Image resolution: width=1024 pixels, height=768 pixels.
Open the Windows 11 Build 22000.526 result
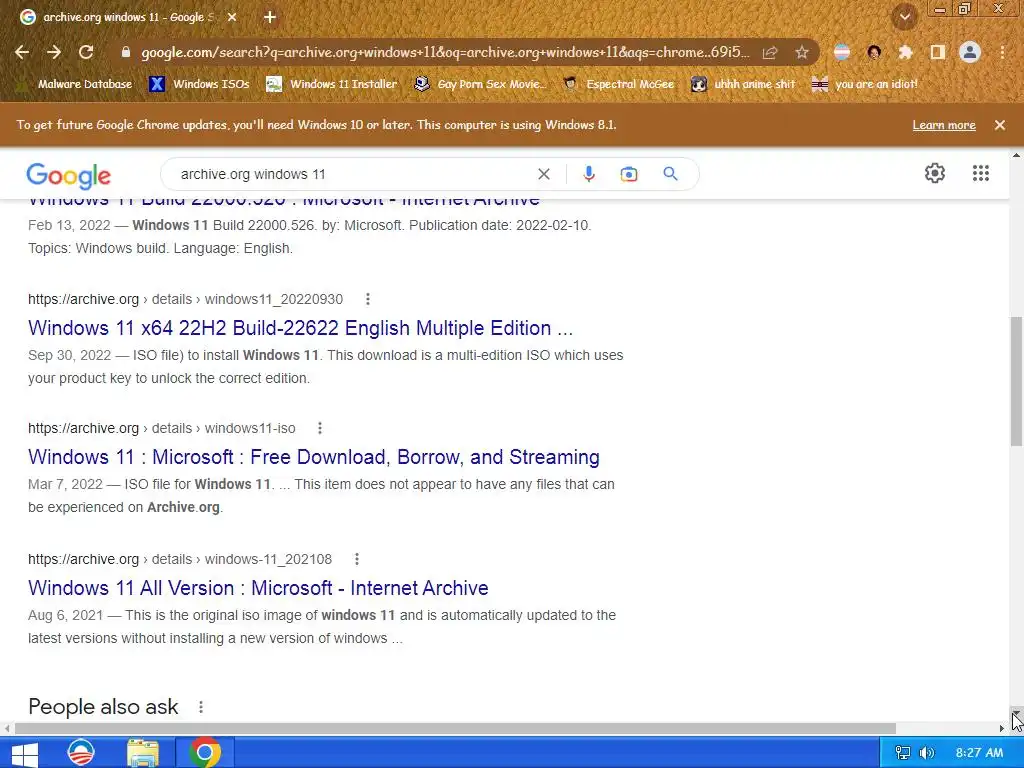284,202
